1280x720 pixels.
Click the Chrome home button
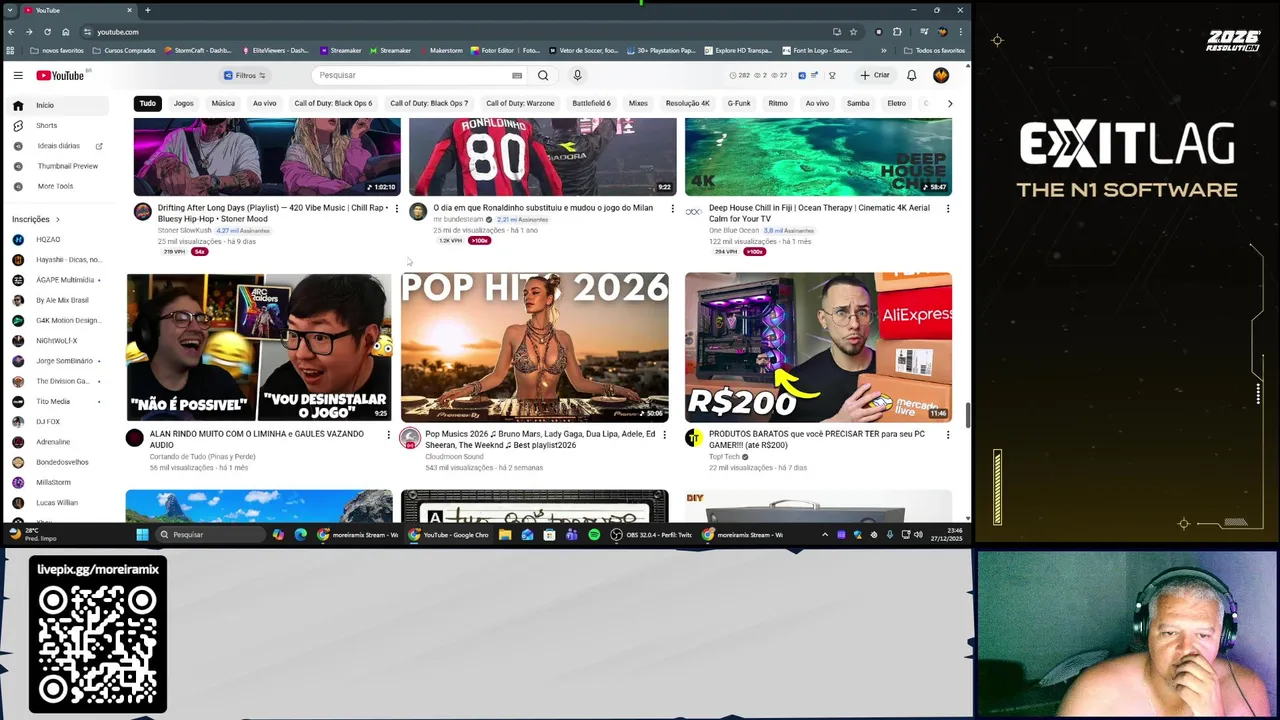coord(66,32)
